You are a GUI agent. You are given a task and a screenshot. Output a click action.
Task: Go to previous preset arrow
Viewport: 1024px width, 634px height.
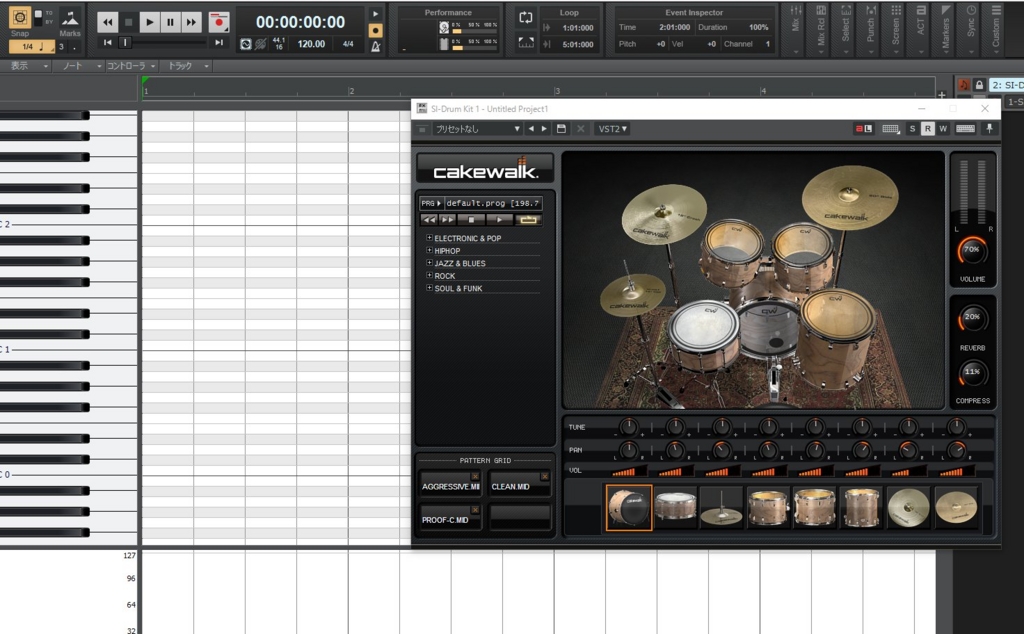[531, 129]
